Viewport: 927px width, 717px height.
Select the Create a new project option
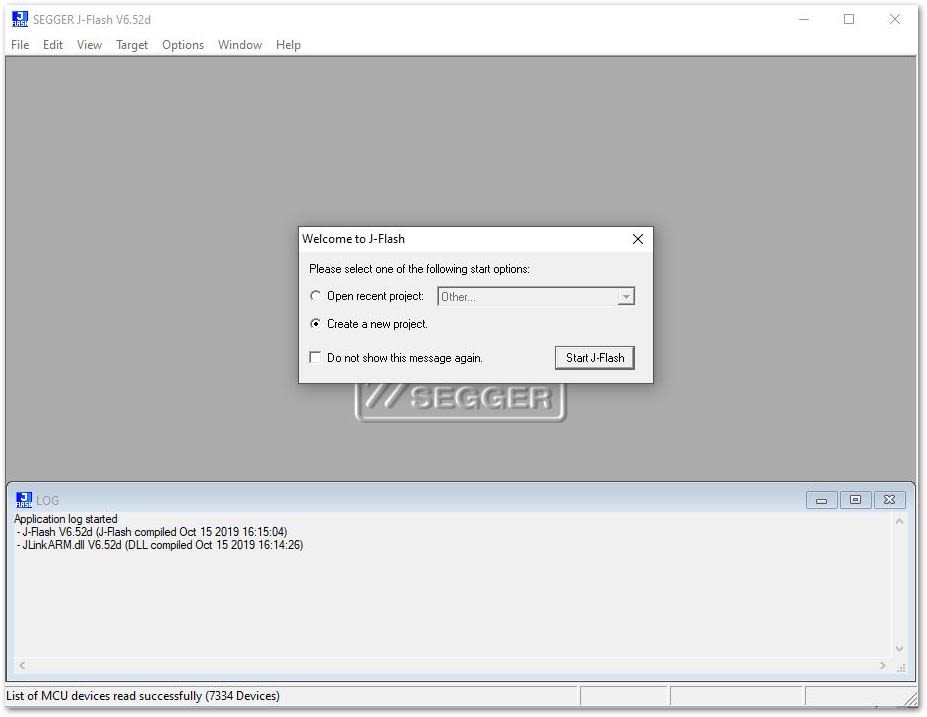coord(316,324)
